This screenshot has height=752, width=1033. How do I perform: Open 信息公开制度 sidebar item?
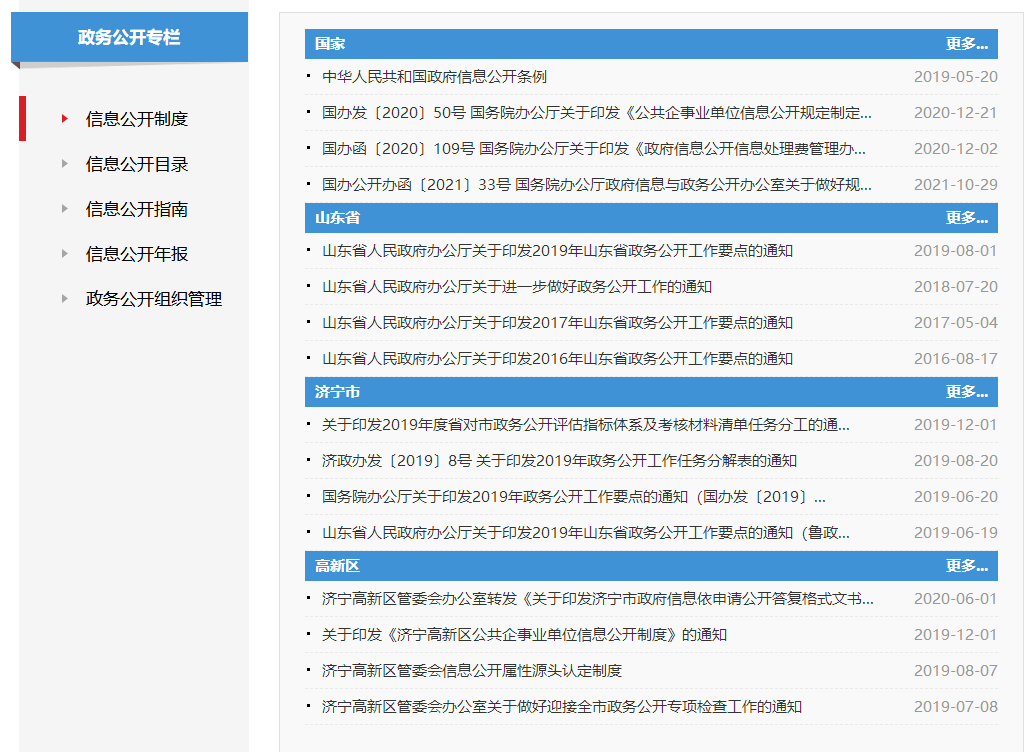[137, 119]
